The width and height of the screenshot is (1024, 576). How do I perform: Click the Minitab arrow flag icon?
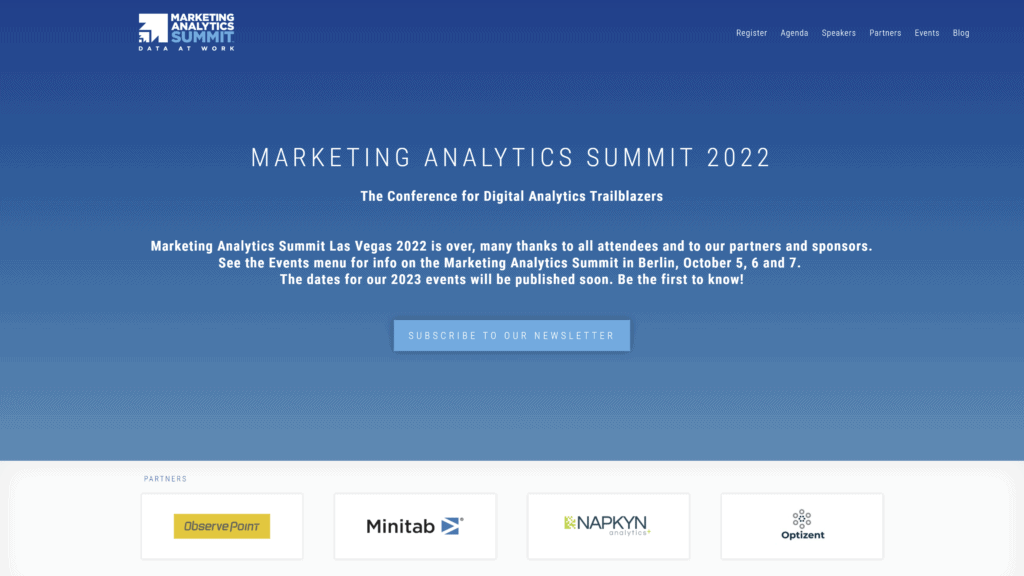point(452,525)
